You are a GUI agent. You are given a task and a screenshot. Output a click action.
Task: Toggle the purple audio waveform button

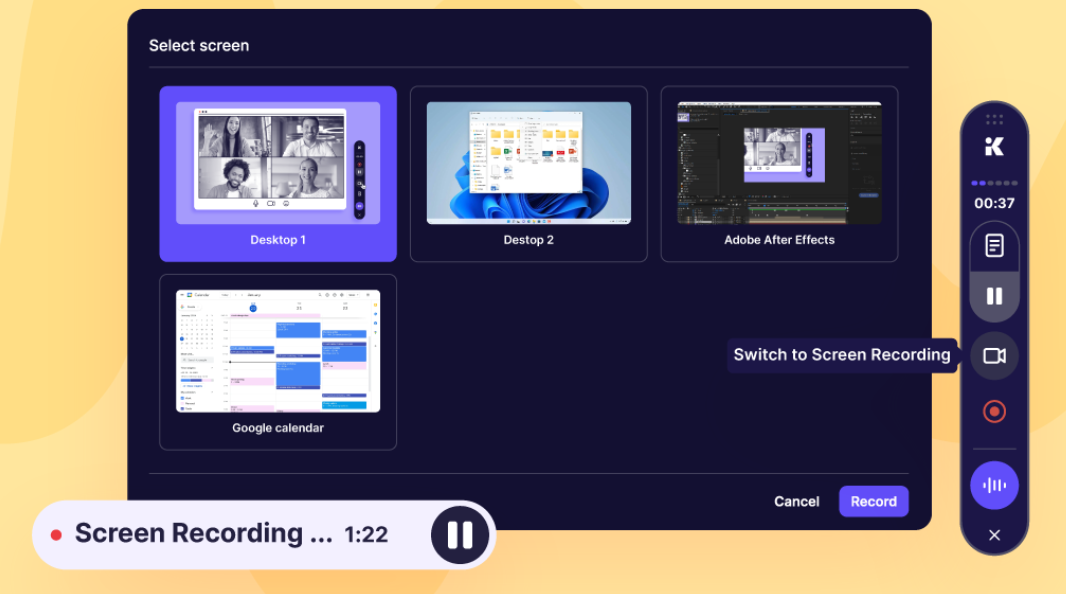994,485
